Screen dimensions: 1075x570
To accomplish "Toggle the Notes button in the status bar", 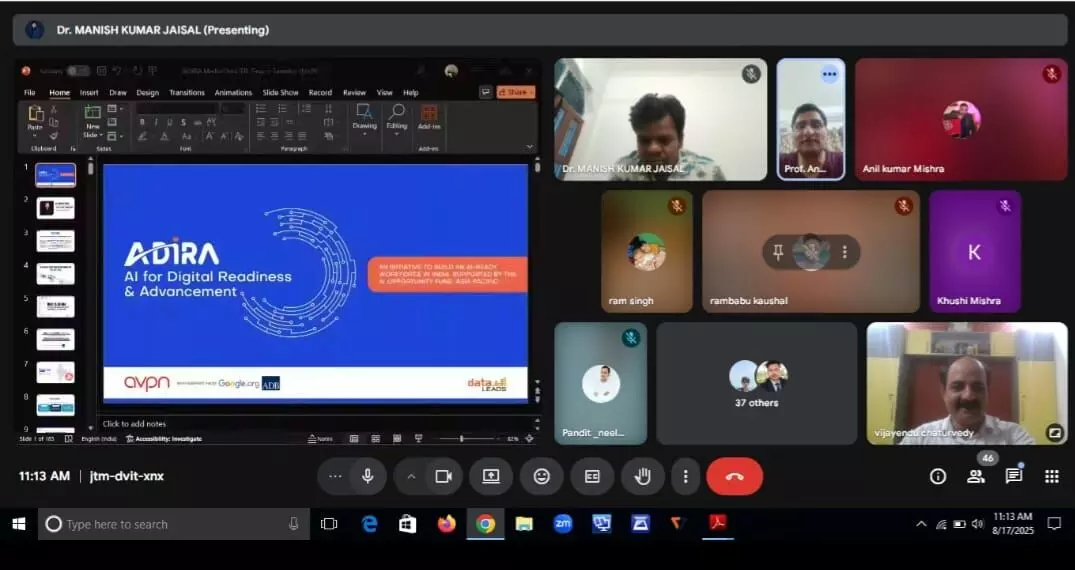I will coord(321,439).
